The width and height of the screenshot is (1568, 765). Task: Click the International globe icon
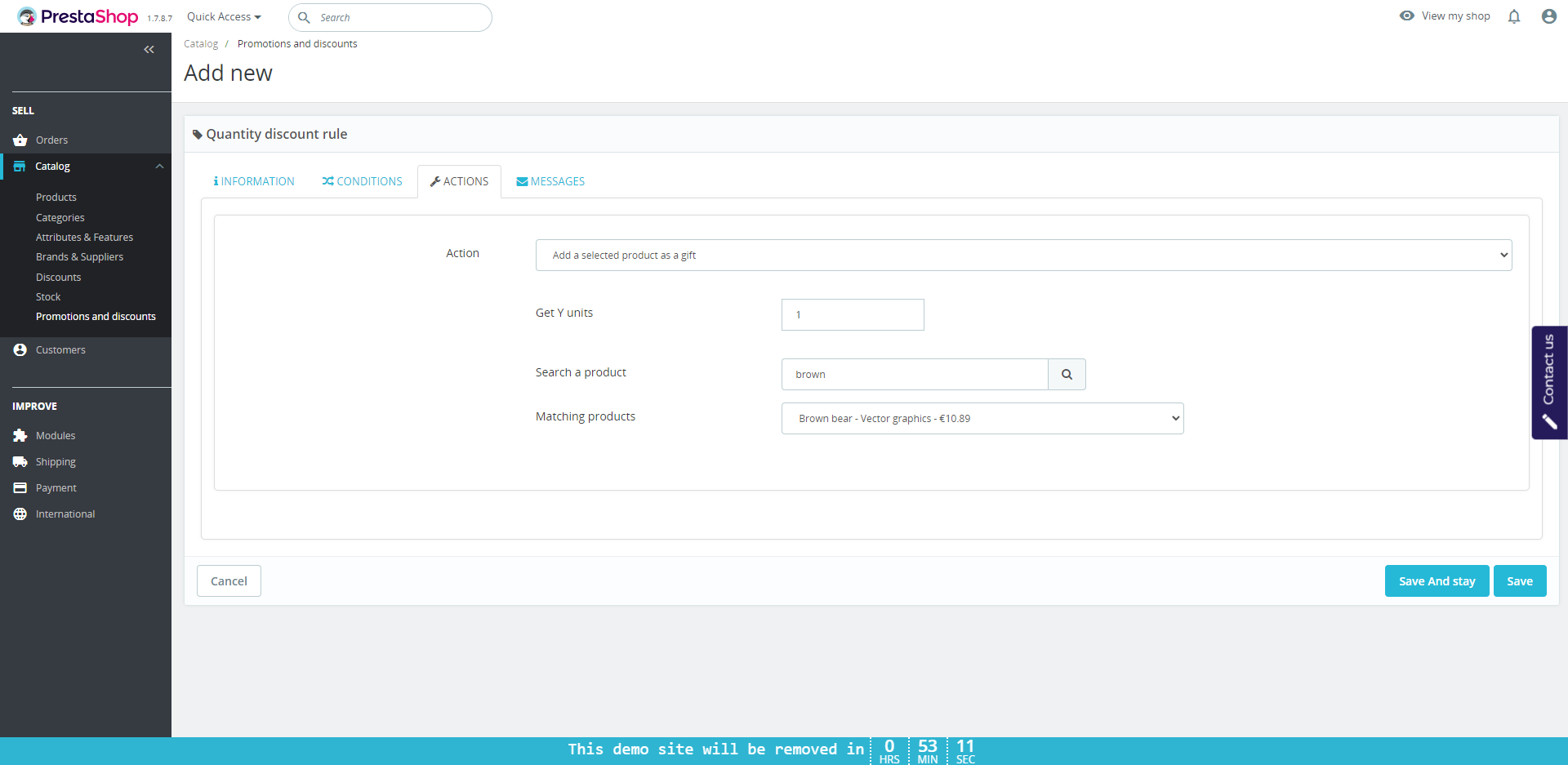coord(20,514)
